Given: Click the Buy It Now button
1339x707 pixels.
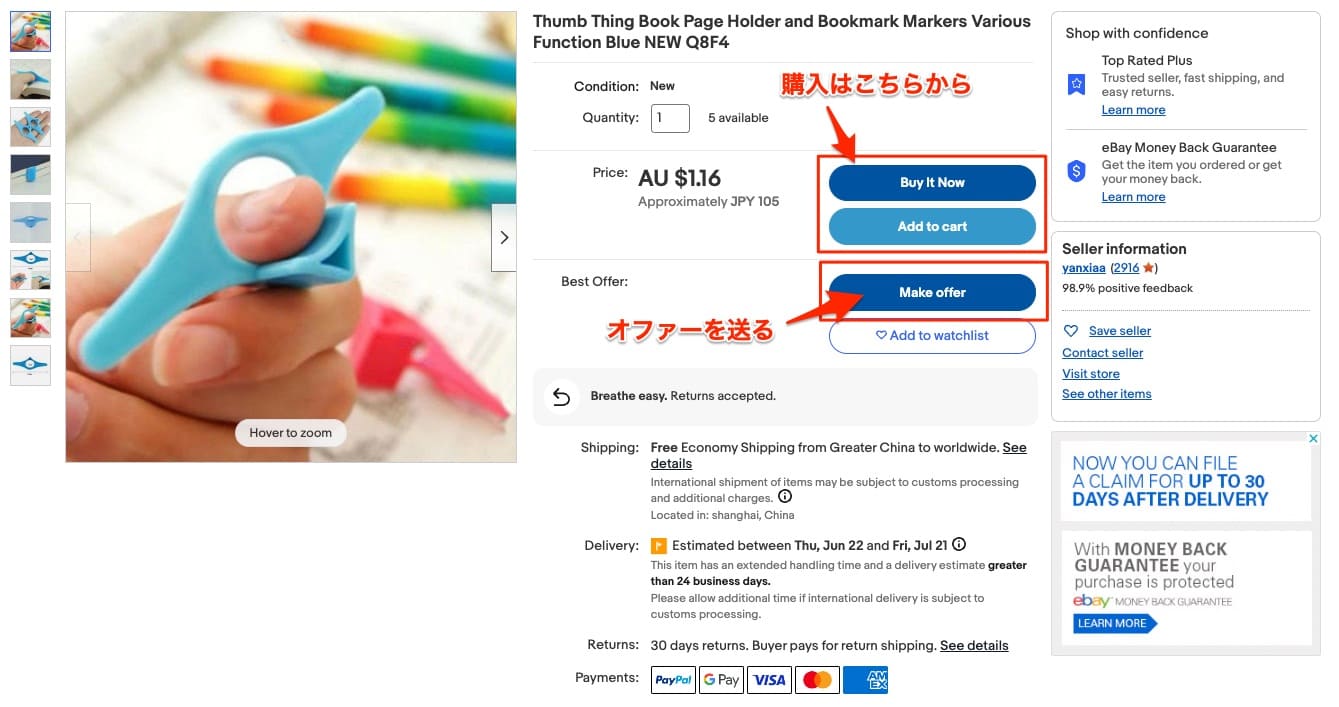Looking at the screenshot, I should tap(932, 183).
